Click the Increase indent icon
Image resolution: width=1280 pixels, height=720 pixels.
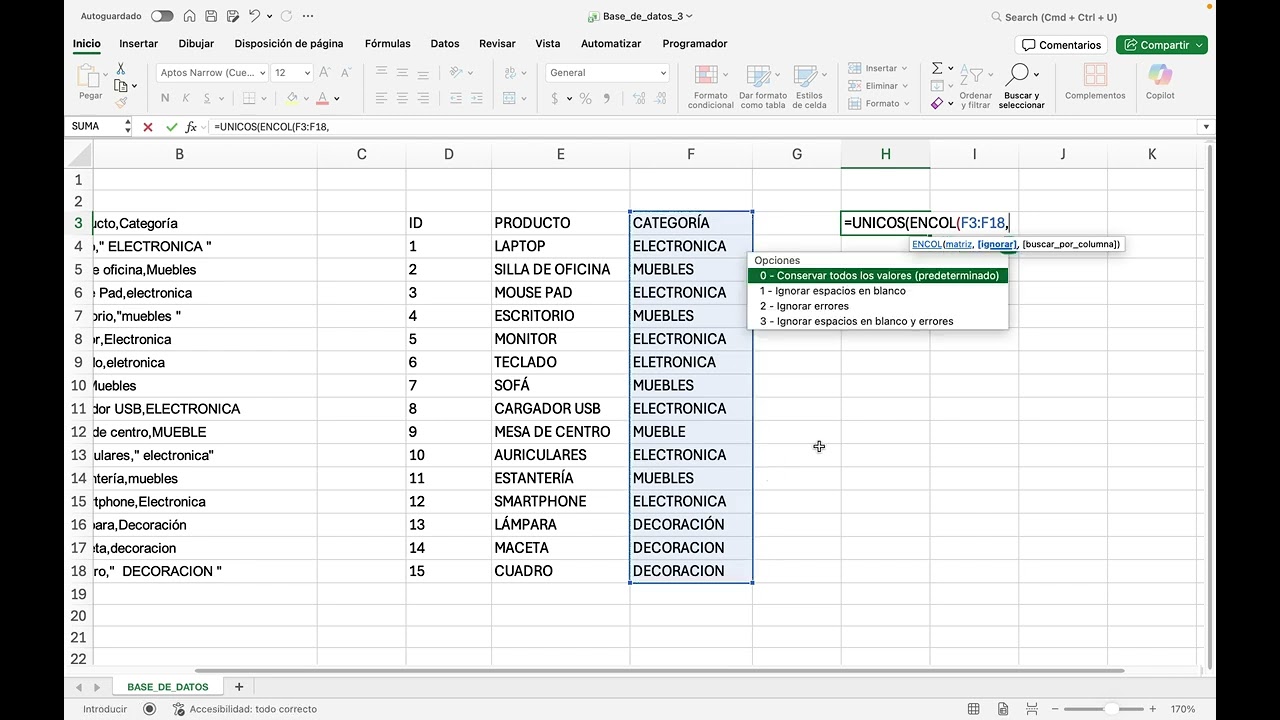pyautogui.click(x=479, y=98)
